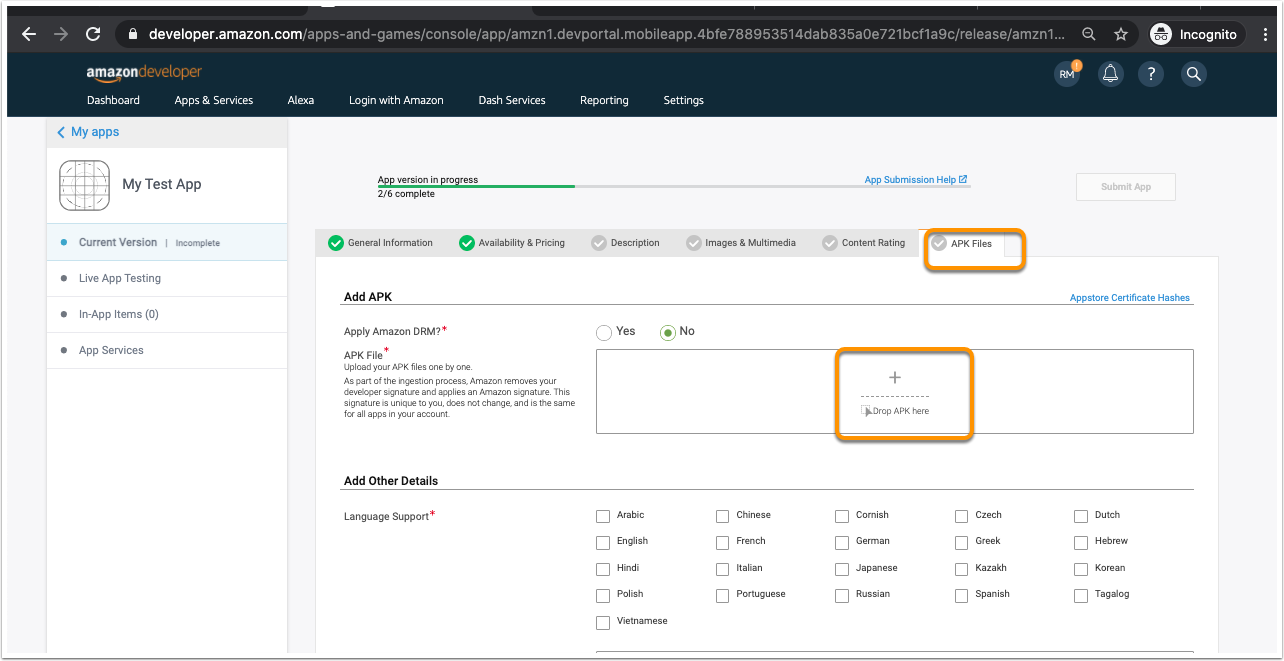Click Submit App button
This screenshot has height=661, width=1284.
point(1126,187)
